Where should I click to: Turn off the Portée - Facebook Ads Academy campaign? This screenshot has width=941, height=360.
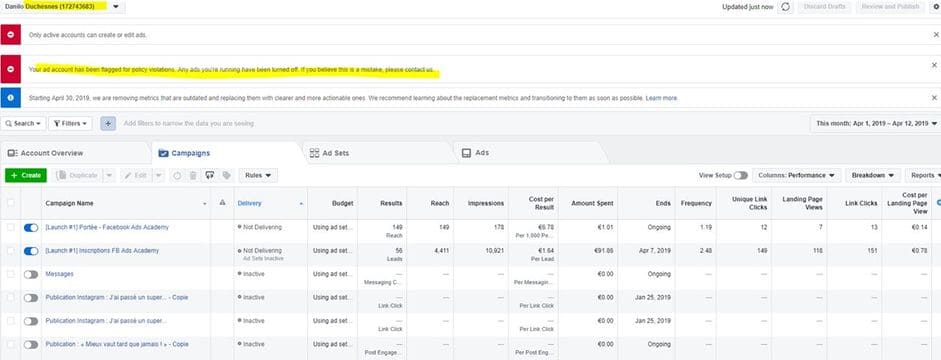(x=31, y=227)
